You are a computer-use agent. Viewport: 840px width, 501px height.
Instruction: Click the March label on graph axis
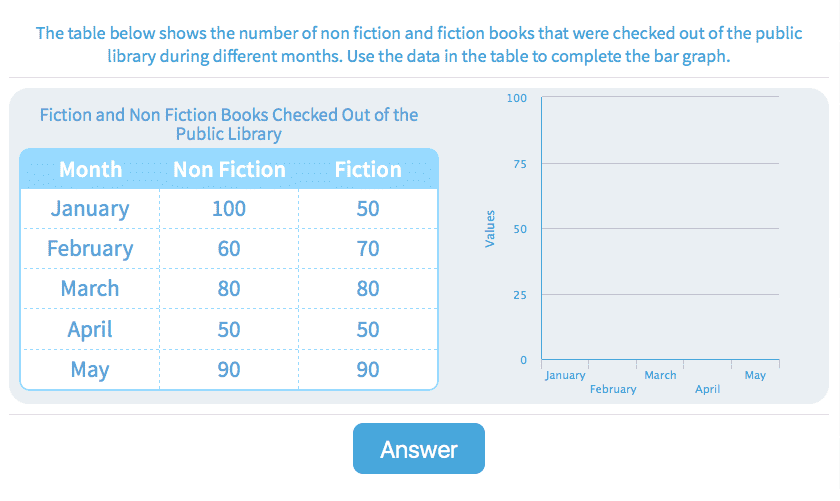660,376
